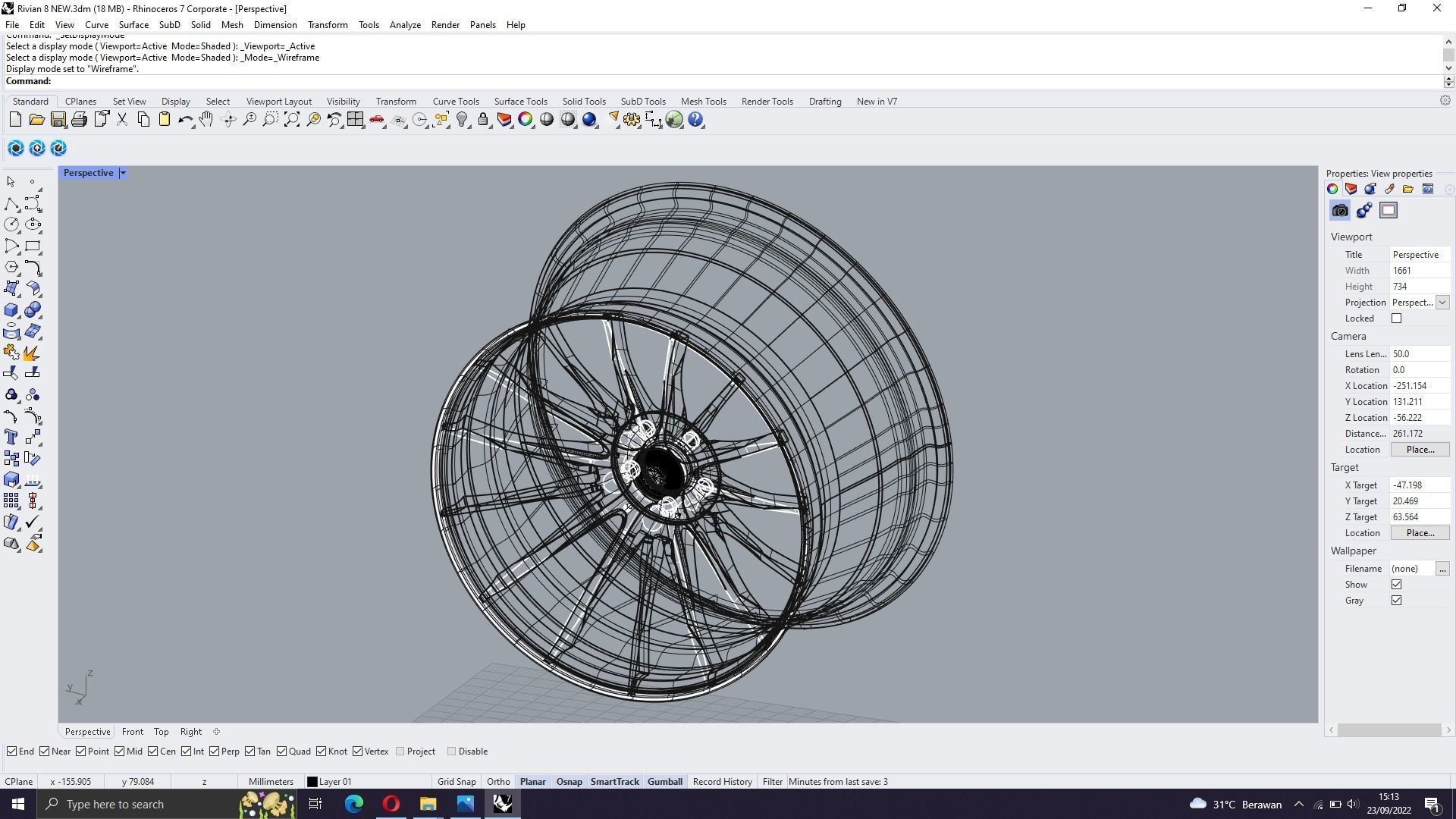Click the Cut scissors icon
Image resolution: width=1456 pixels, height=819 pixels.
tap(121, 120)
